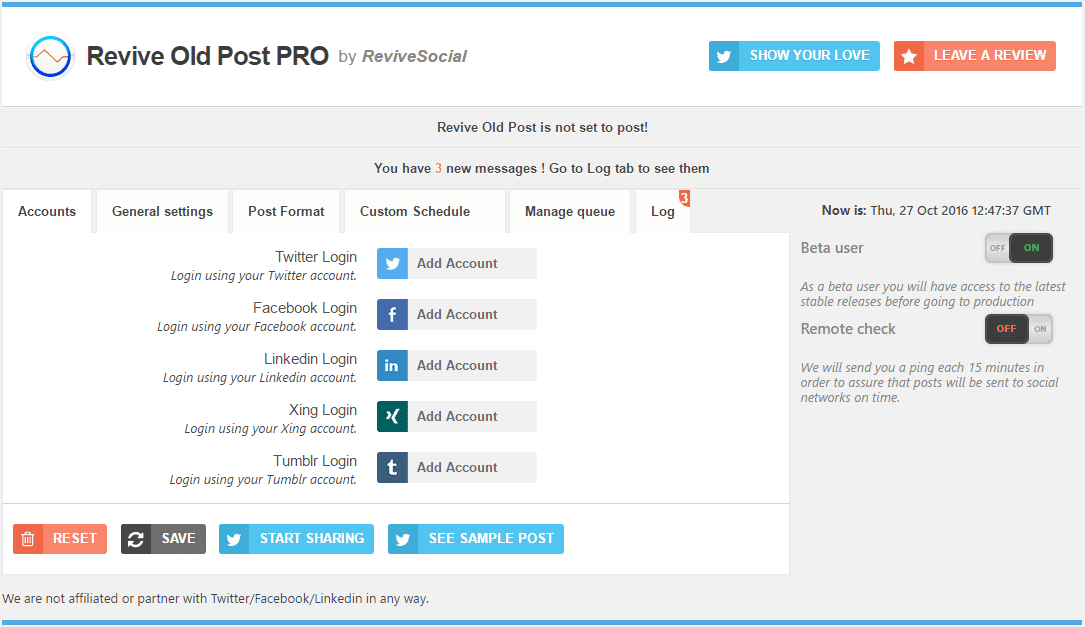Click the Leave a Review button
1085x627 pixels.
click(975, 56)
